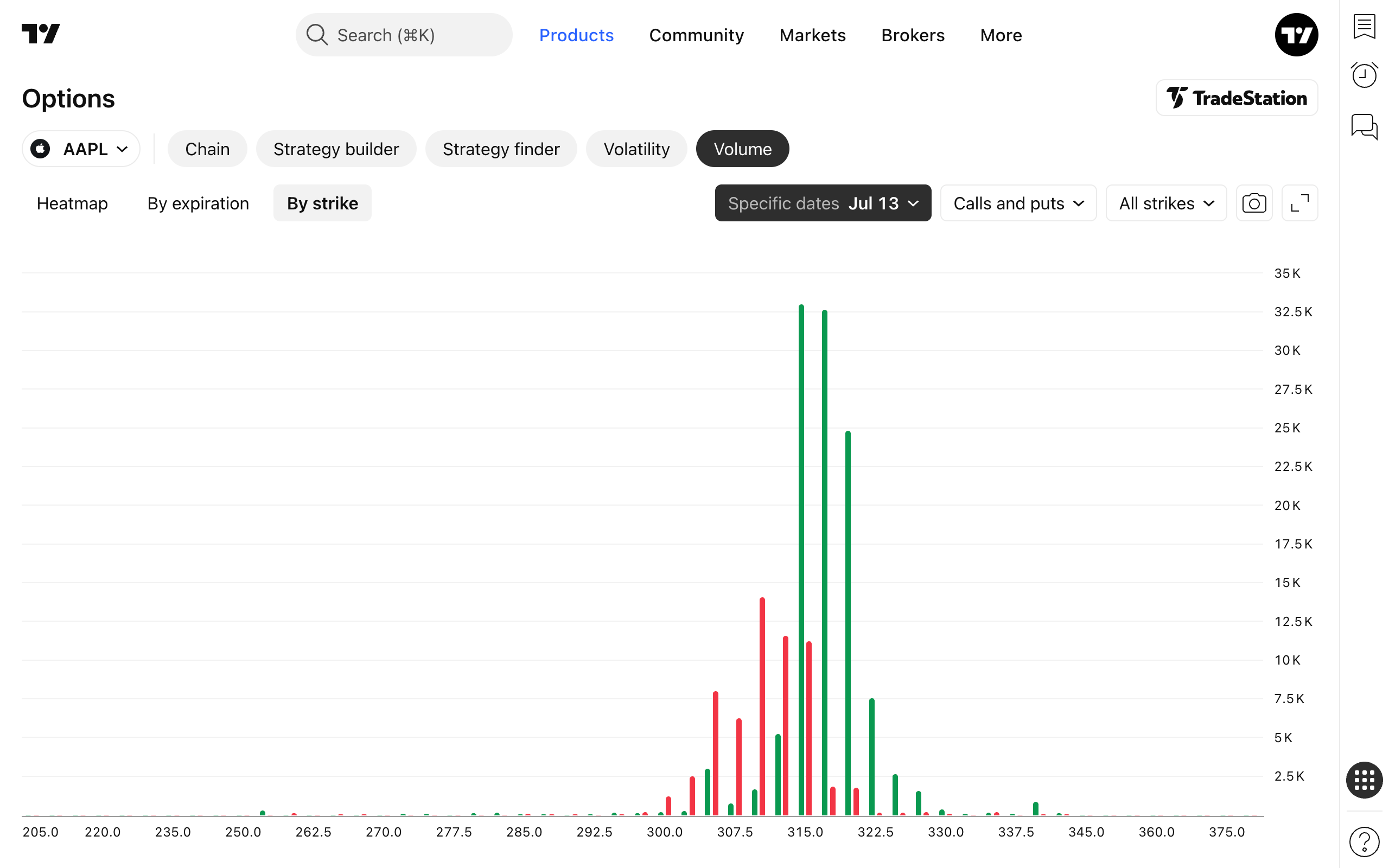1389x868 pixels.
Task: Select the Volume tab
Action: (x=742, y=149)
